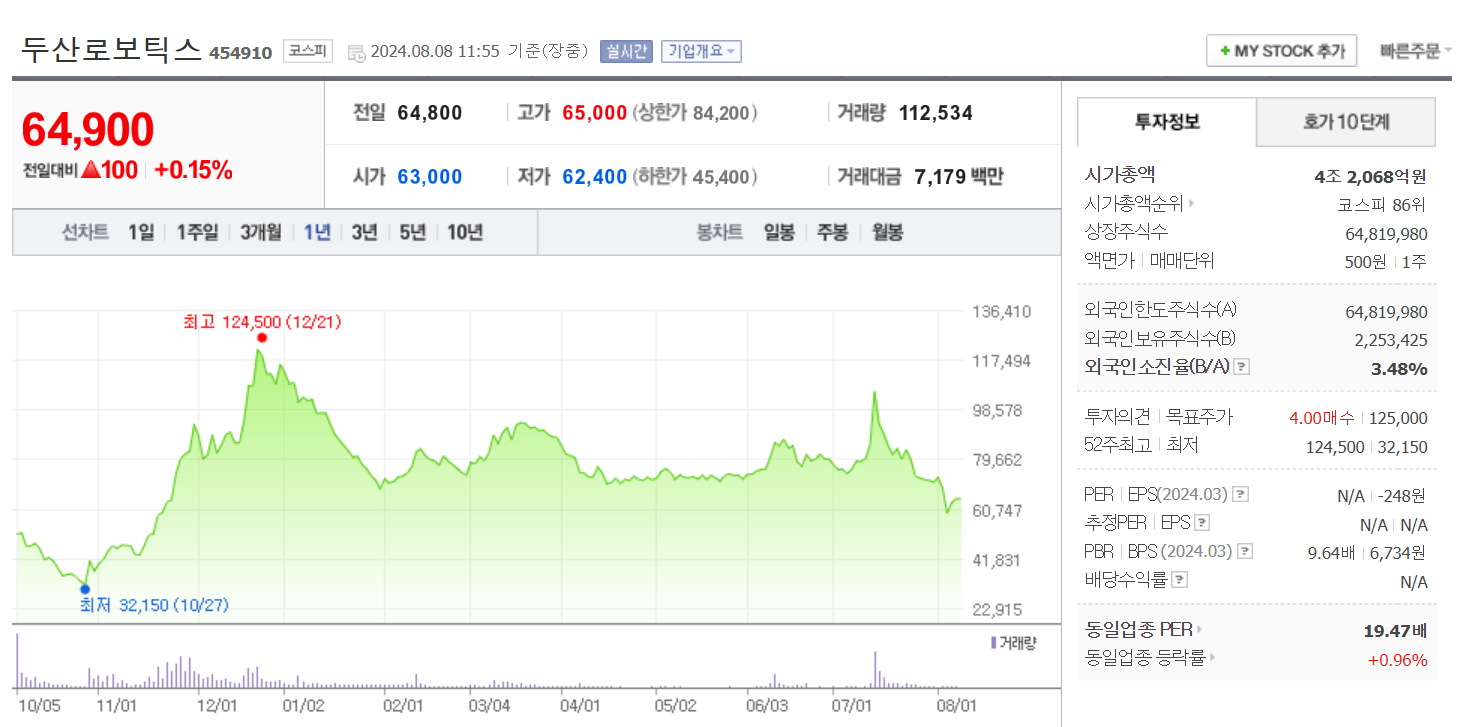Click the 136,410 price axis label
The height and width of the screenshot is (727, 1464).
(1002, 312)
